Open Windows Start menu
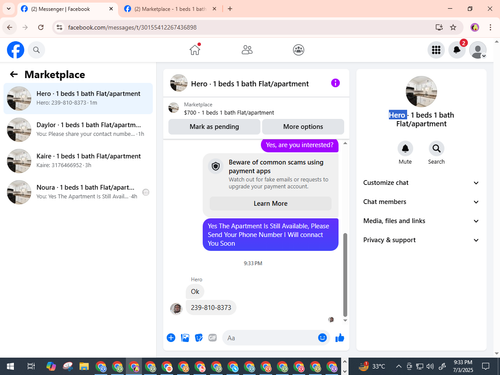The width and height of the screenshot is (500, 375). tap(10, 367)
